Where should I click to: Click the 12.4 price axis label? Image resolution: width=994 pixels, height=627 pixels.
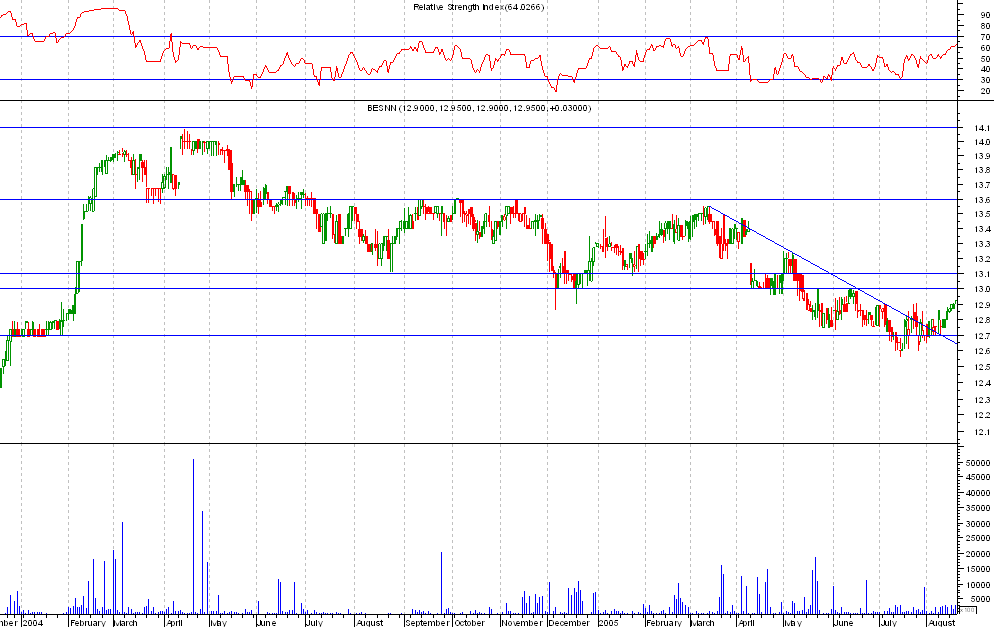point(983,383)
